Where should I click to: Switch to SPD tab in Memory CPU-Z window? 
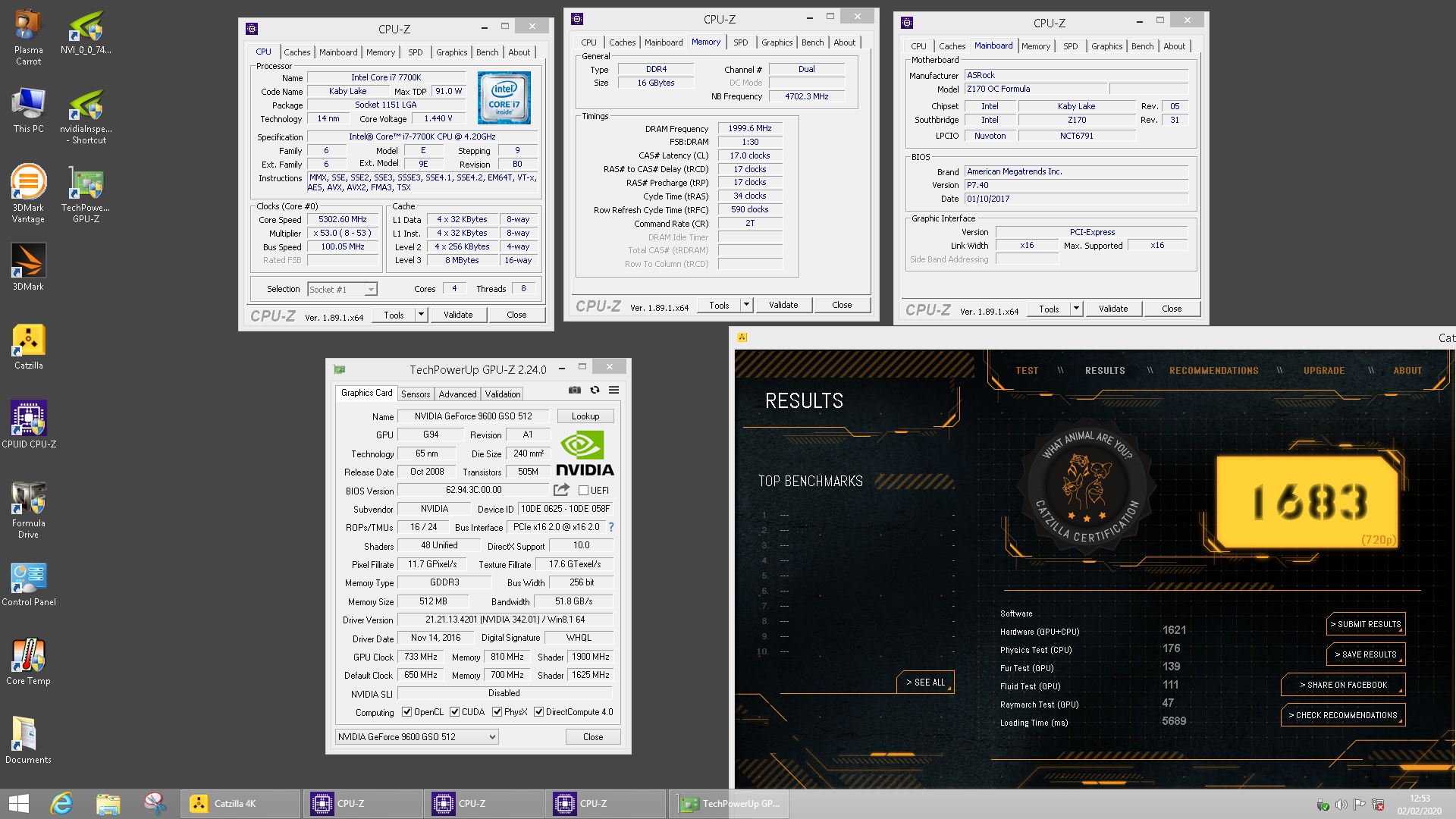pos(741,42)
